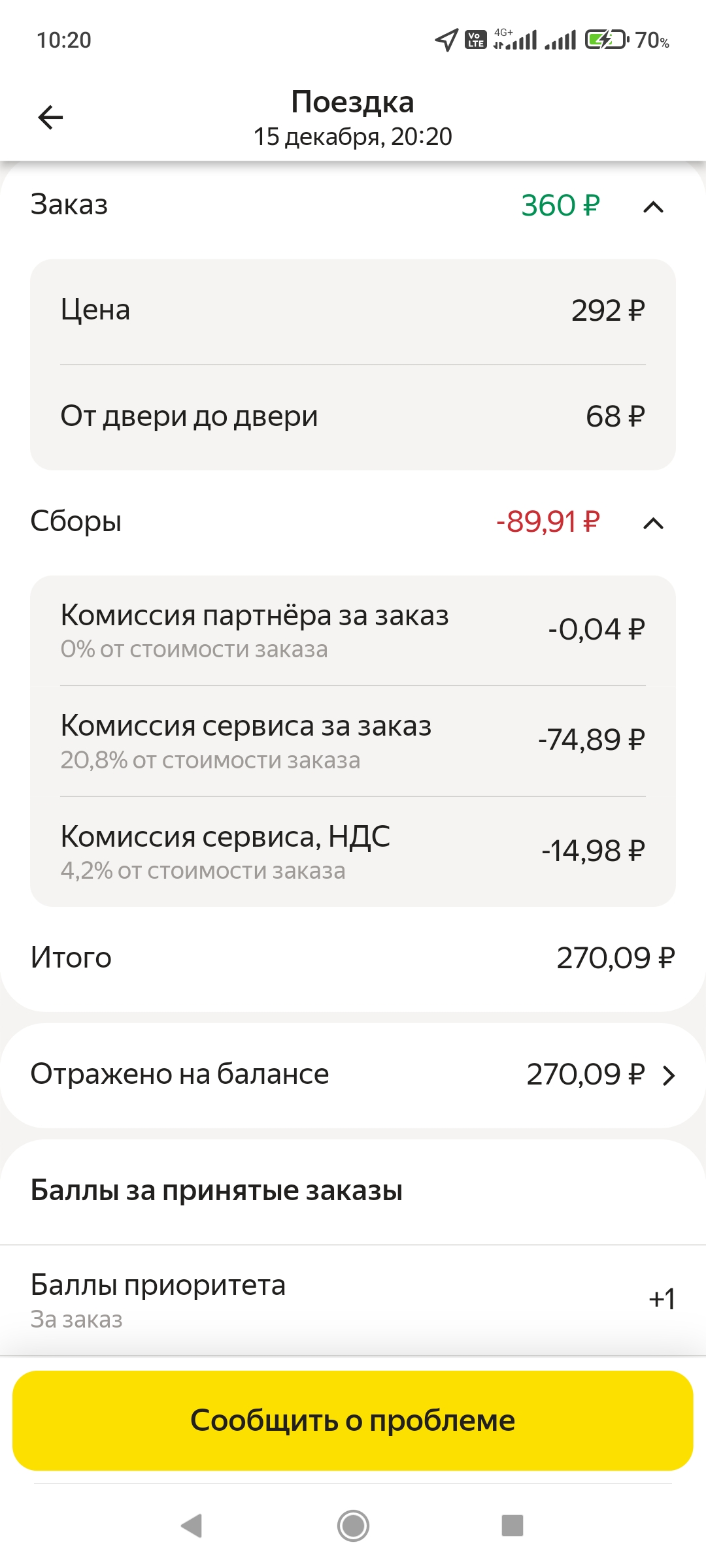Collapse the Сборы section chevron
Screen dimensions: 706x1568
click(653, 523)
